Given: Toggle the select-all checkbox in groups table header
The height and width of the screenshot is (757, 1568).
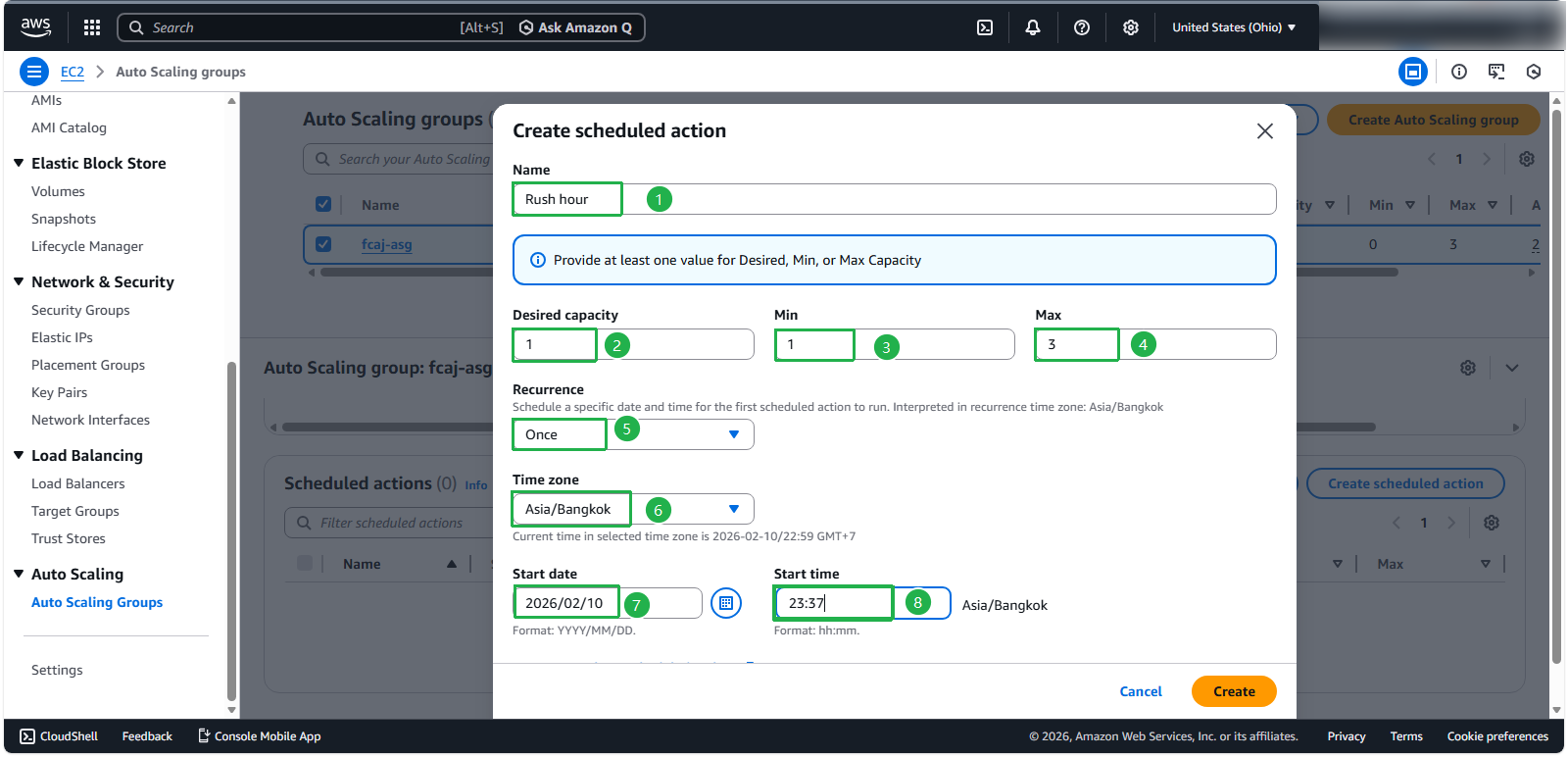Looking at the screenshot, I should click(x=323, y=204).
